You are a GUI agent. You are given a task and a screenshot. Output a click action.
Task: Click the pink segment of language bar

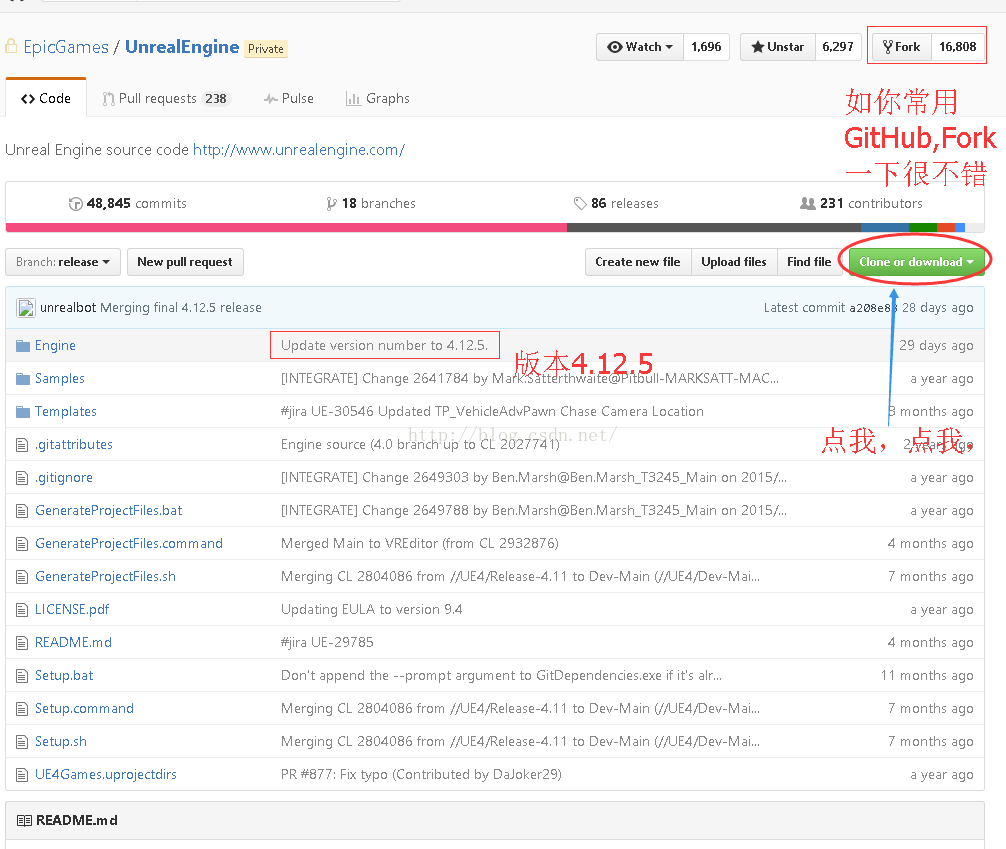click(286, 227)
